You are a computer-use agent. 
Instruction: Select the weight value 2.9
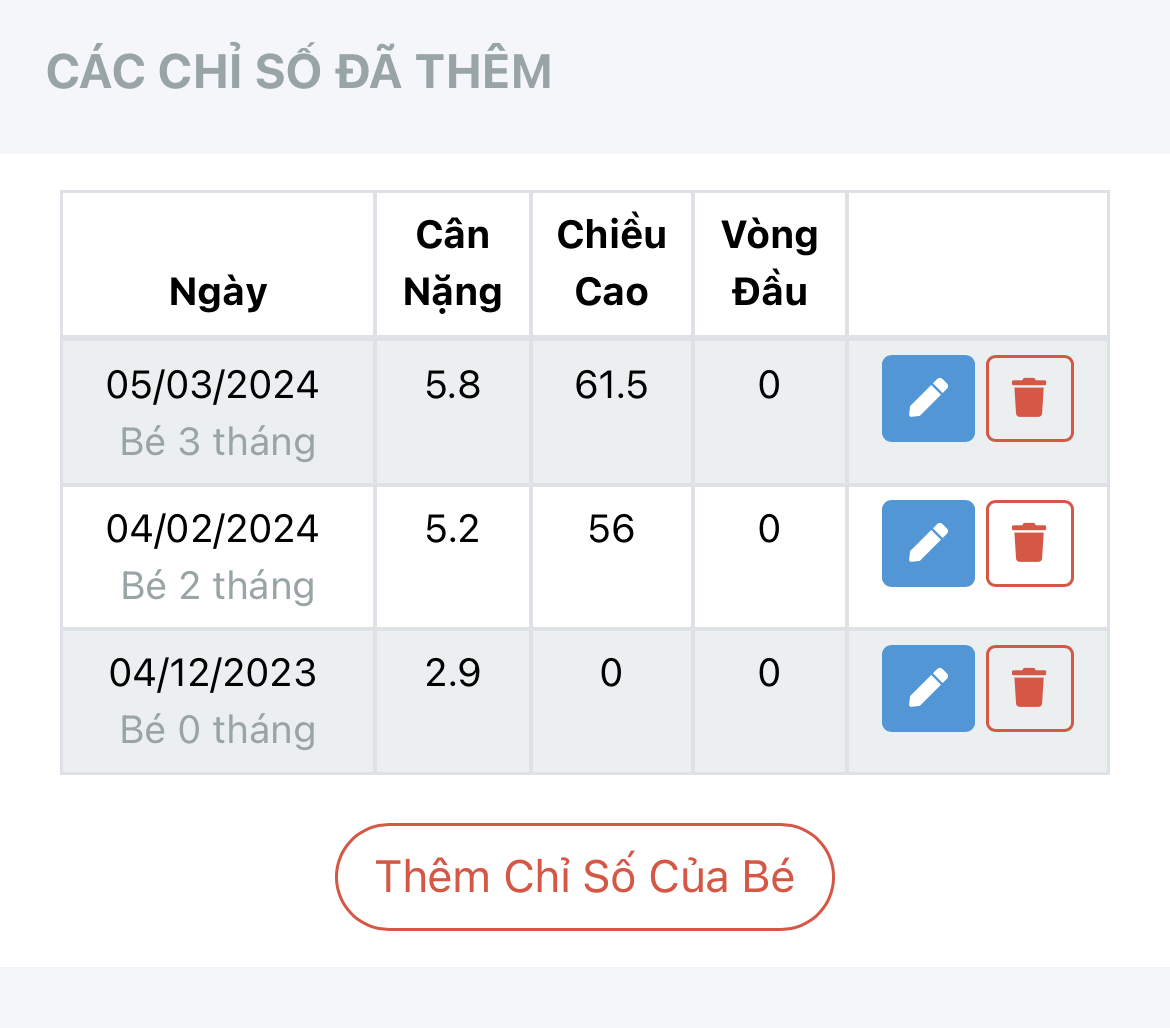[452, 674]
